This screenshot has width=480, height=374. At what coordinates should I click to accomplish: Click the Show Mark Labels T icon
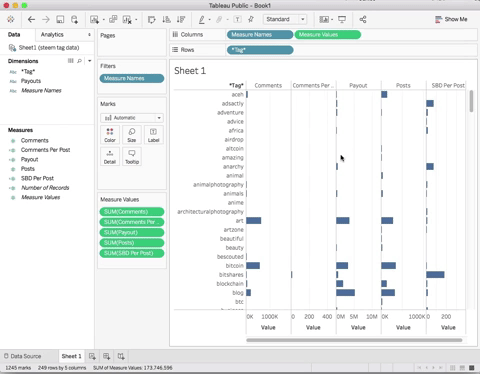[237, 19]
